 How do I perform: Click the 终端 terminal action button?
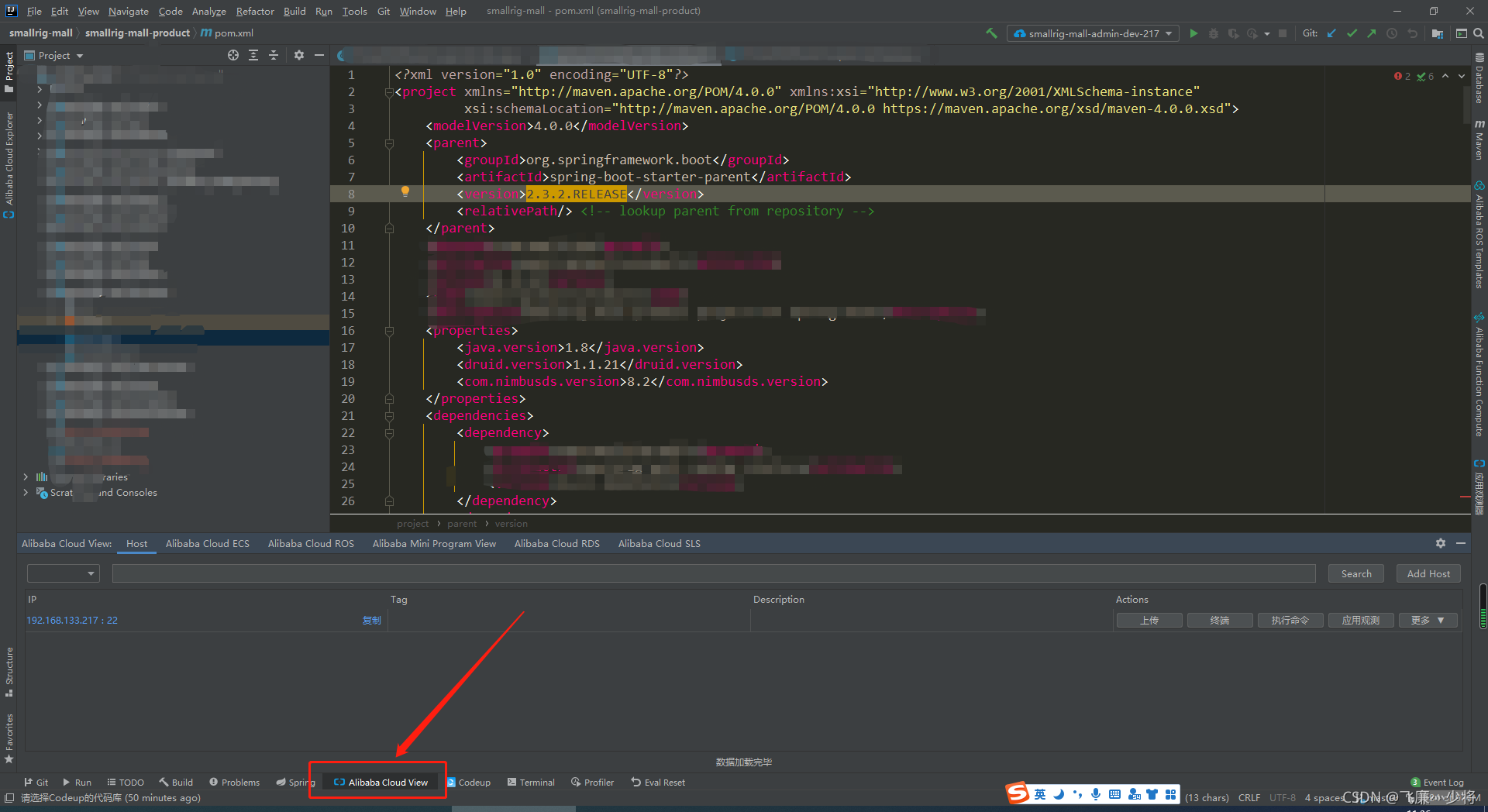tap(1220, 620)
